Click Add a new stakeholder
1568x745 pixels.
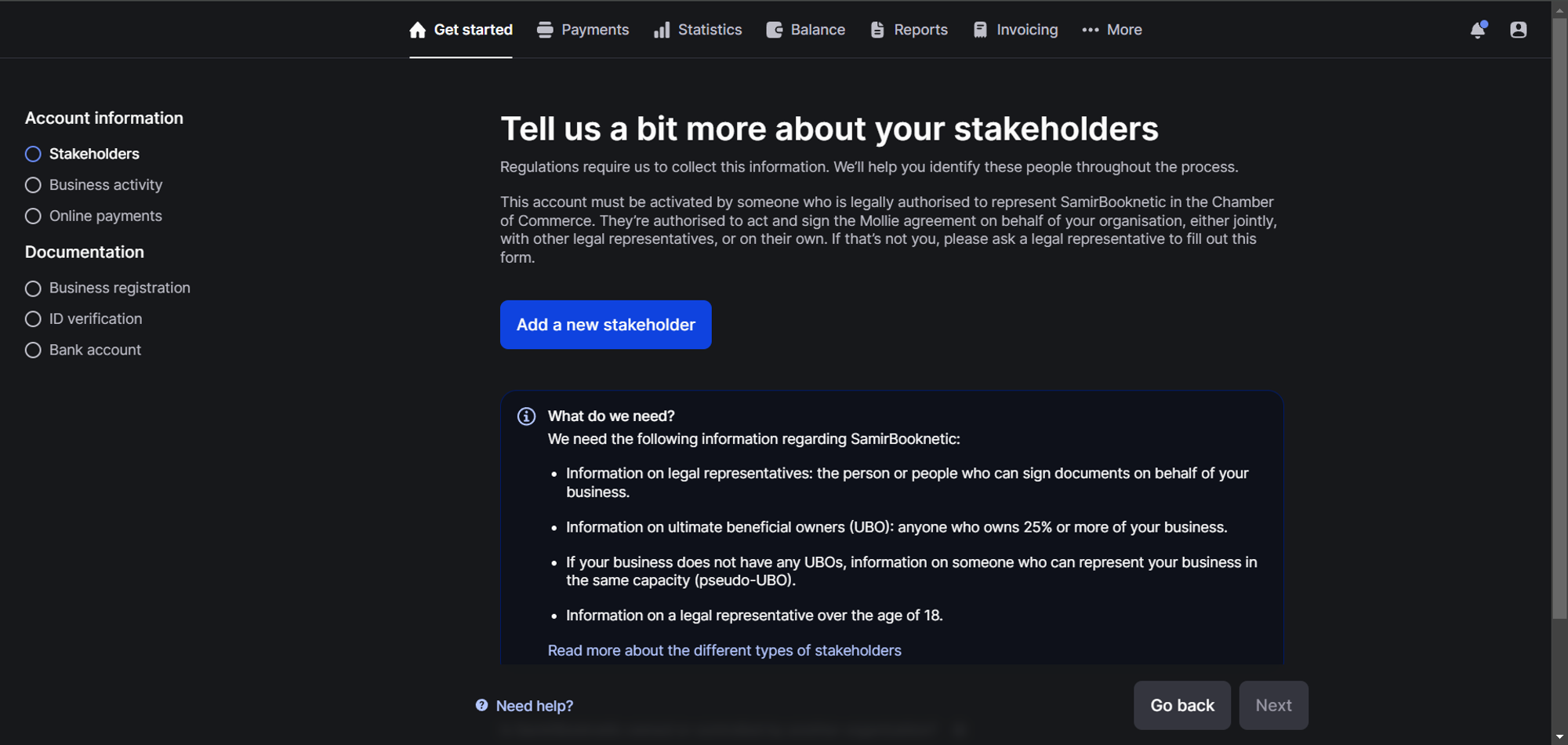click(605, 324)
